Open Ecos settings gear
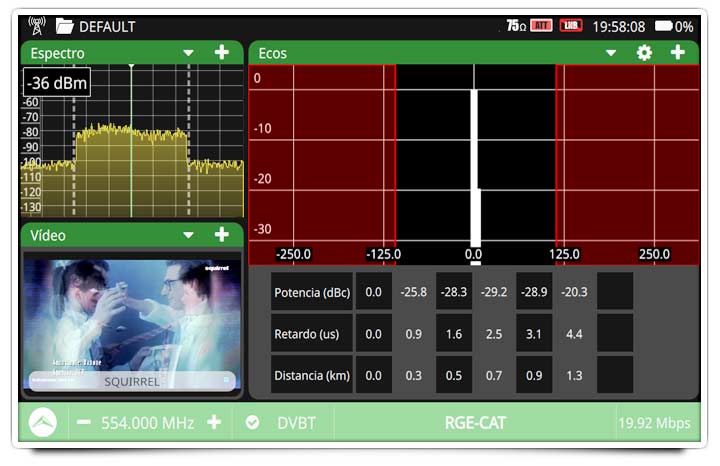This screenshot has width=720, height=466. [x=644, y=53]
